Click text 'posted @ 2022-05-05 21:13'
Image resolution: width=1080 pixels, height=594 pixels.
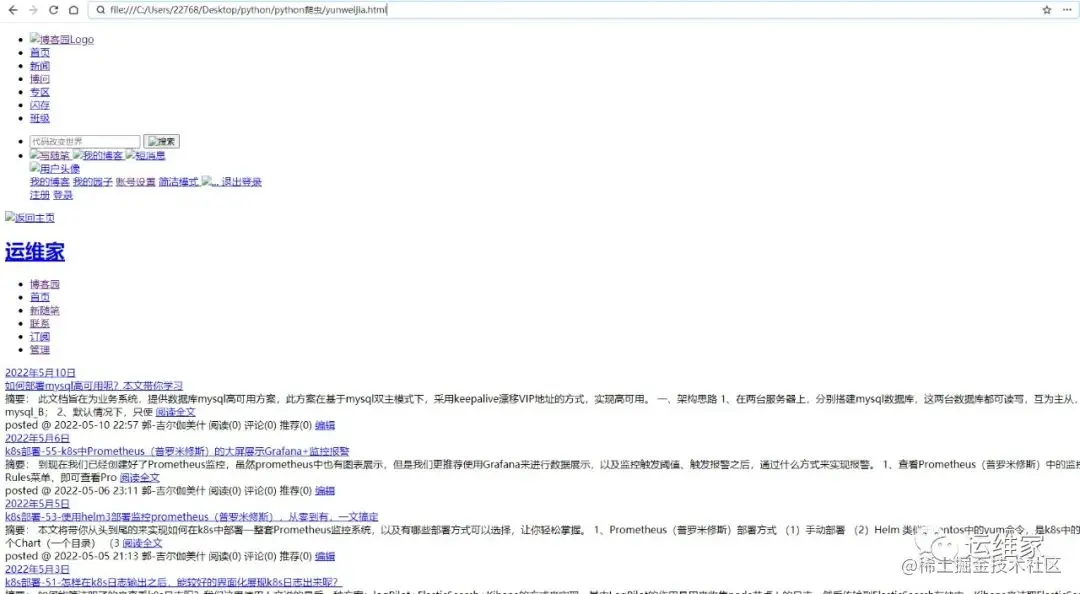72,556
